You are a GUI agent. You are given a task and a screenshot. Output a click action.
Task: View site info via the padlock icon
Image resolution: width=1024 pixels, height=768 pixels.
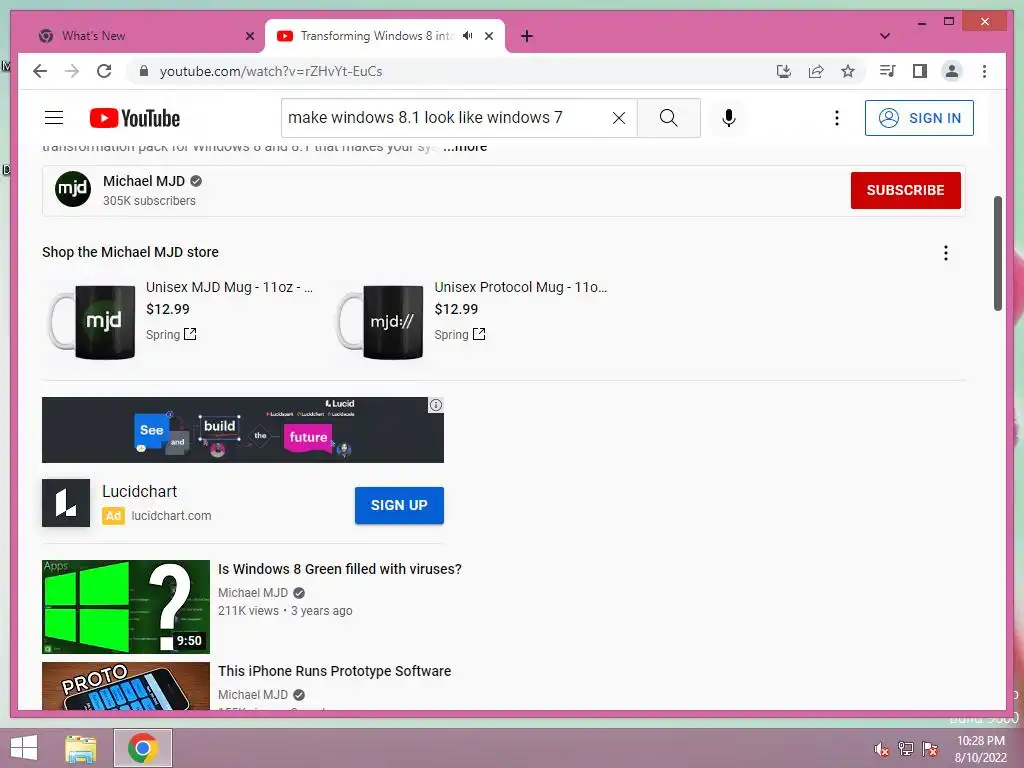(x=144, y=71)
